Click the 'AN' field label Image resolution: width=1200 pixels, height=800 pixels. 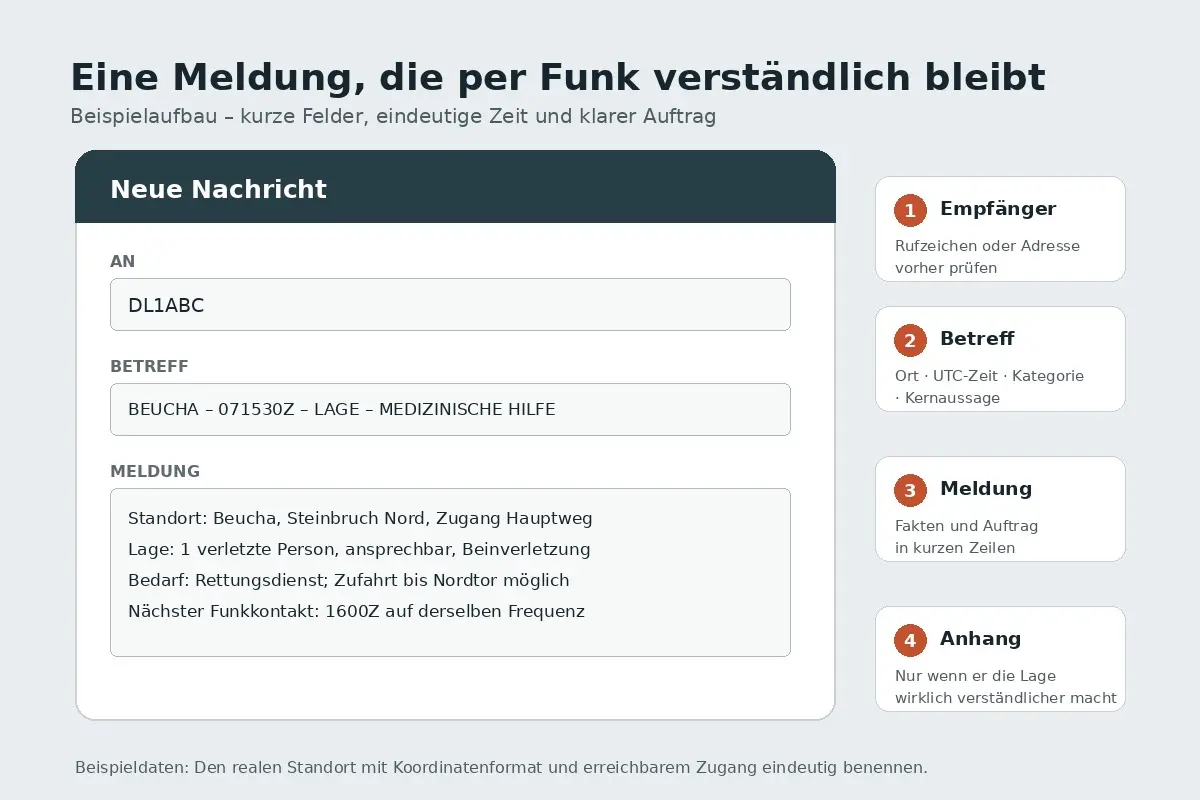[122, 262]
